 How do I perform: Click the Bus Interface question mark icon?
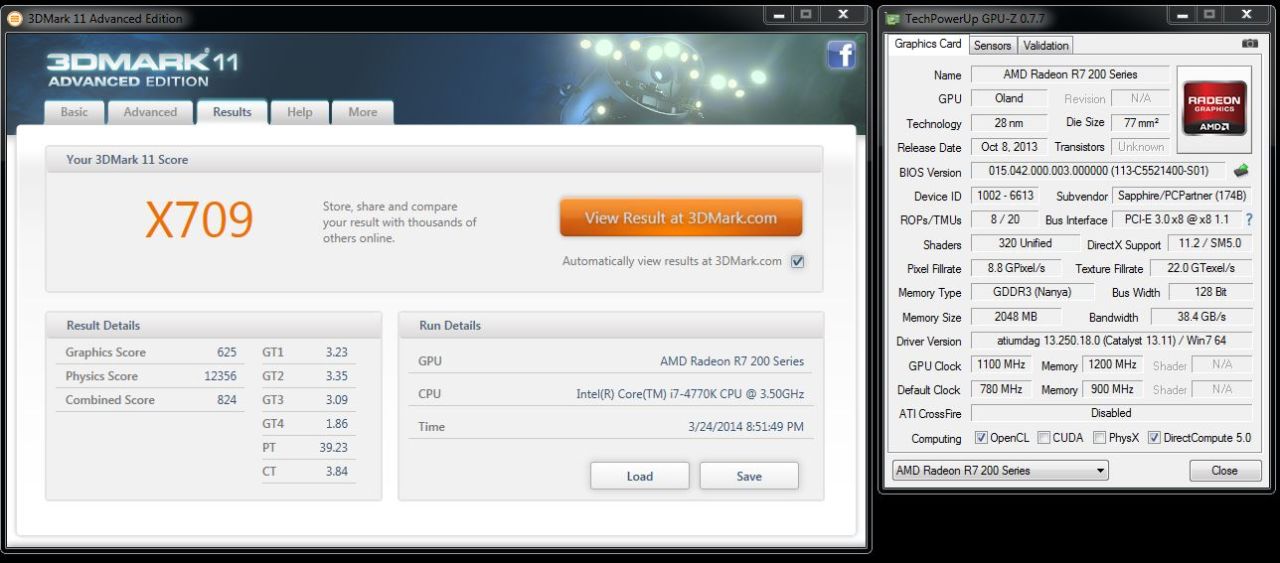pos(1248,220)
